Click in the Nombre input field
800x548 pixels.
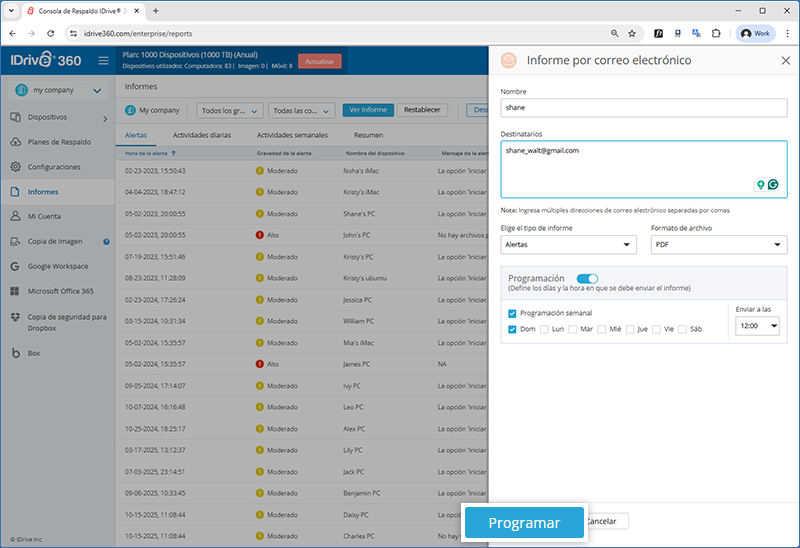[x=643, y=107]
